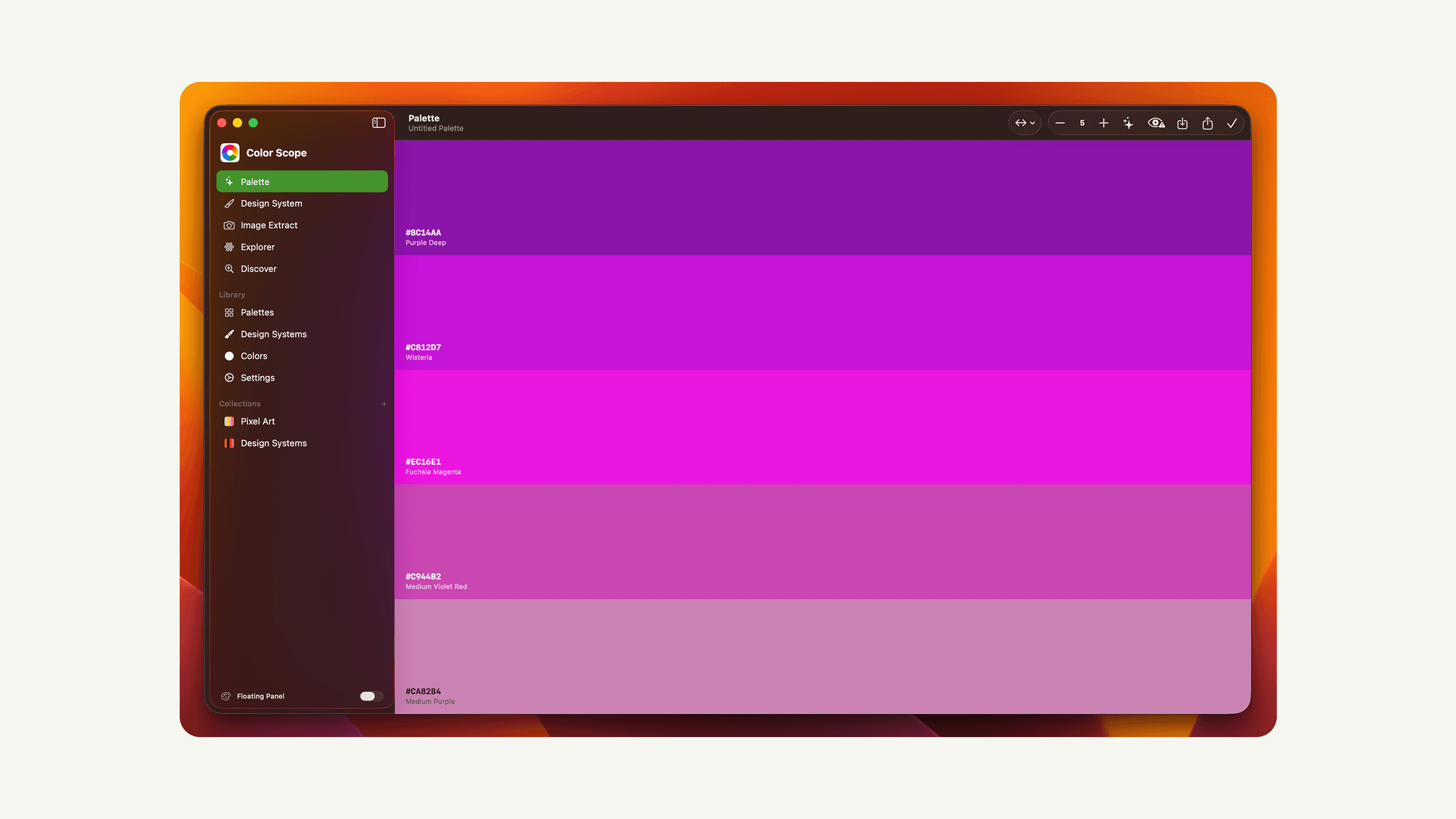This screenshot has width=1456, height=819.
Task: Click the Design System brush icon
Action: click(x=229, y=204)
